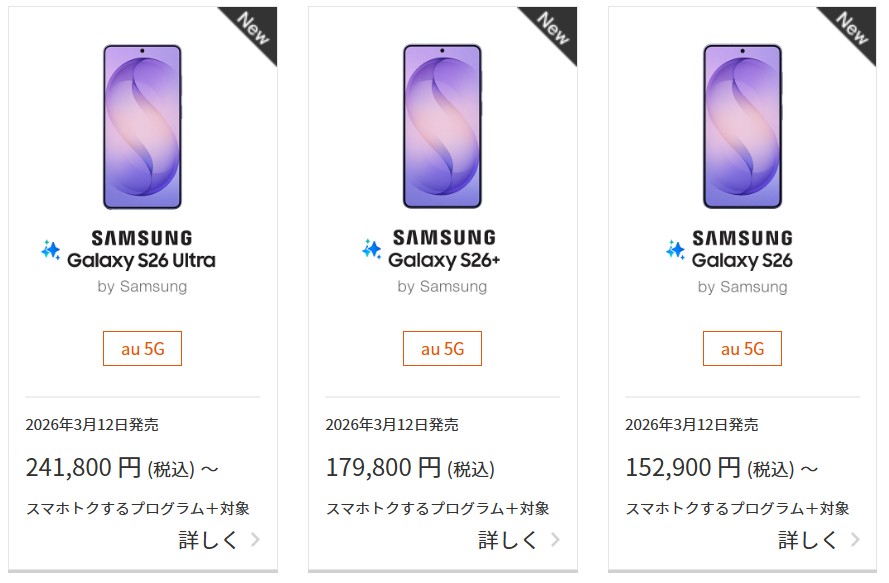Click the 241,800 円 price text
The image size is (889, 583).
85,467
